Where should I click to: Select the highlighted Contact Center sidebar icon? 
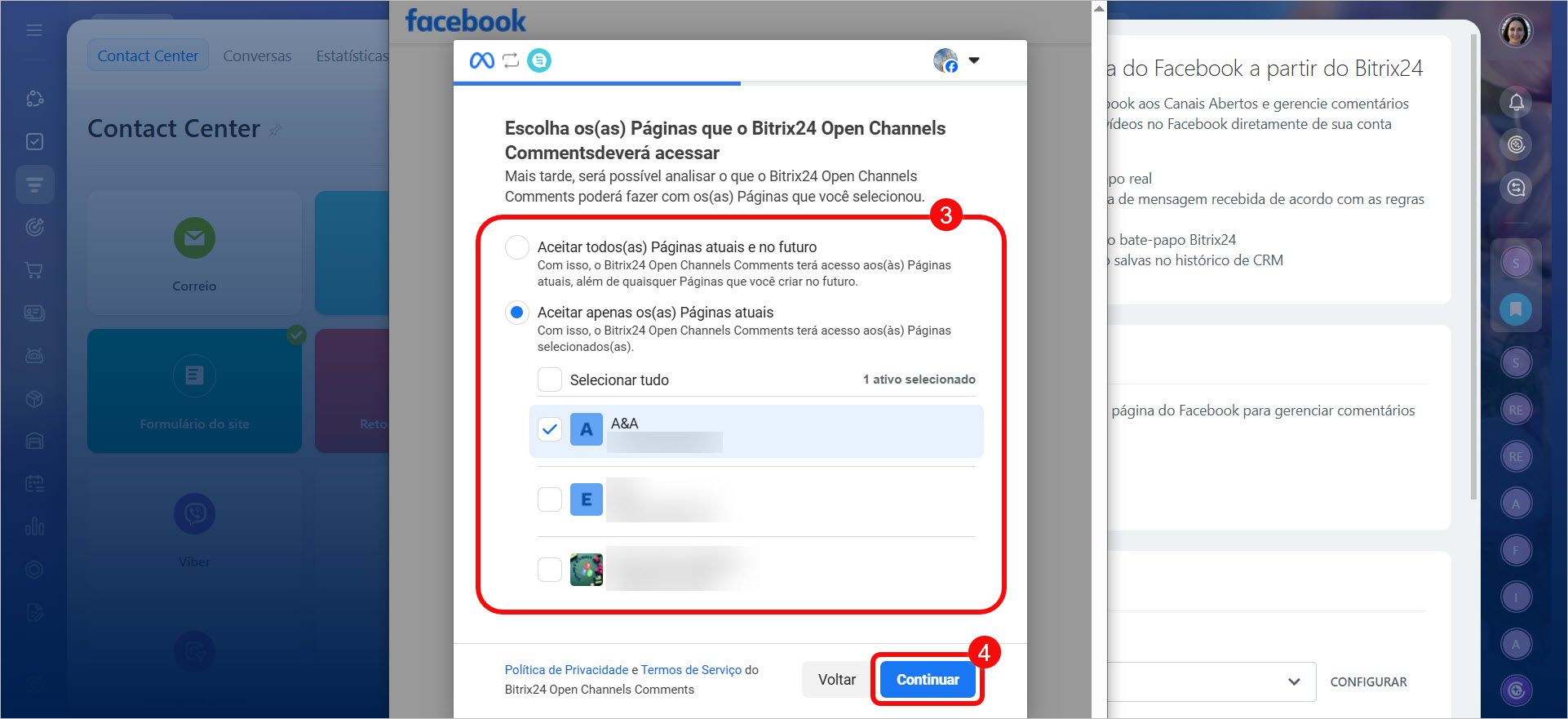34,184
